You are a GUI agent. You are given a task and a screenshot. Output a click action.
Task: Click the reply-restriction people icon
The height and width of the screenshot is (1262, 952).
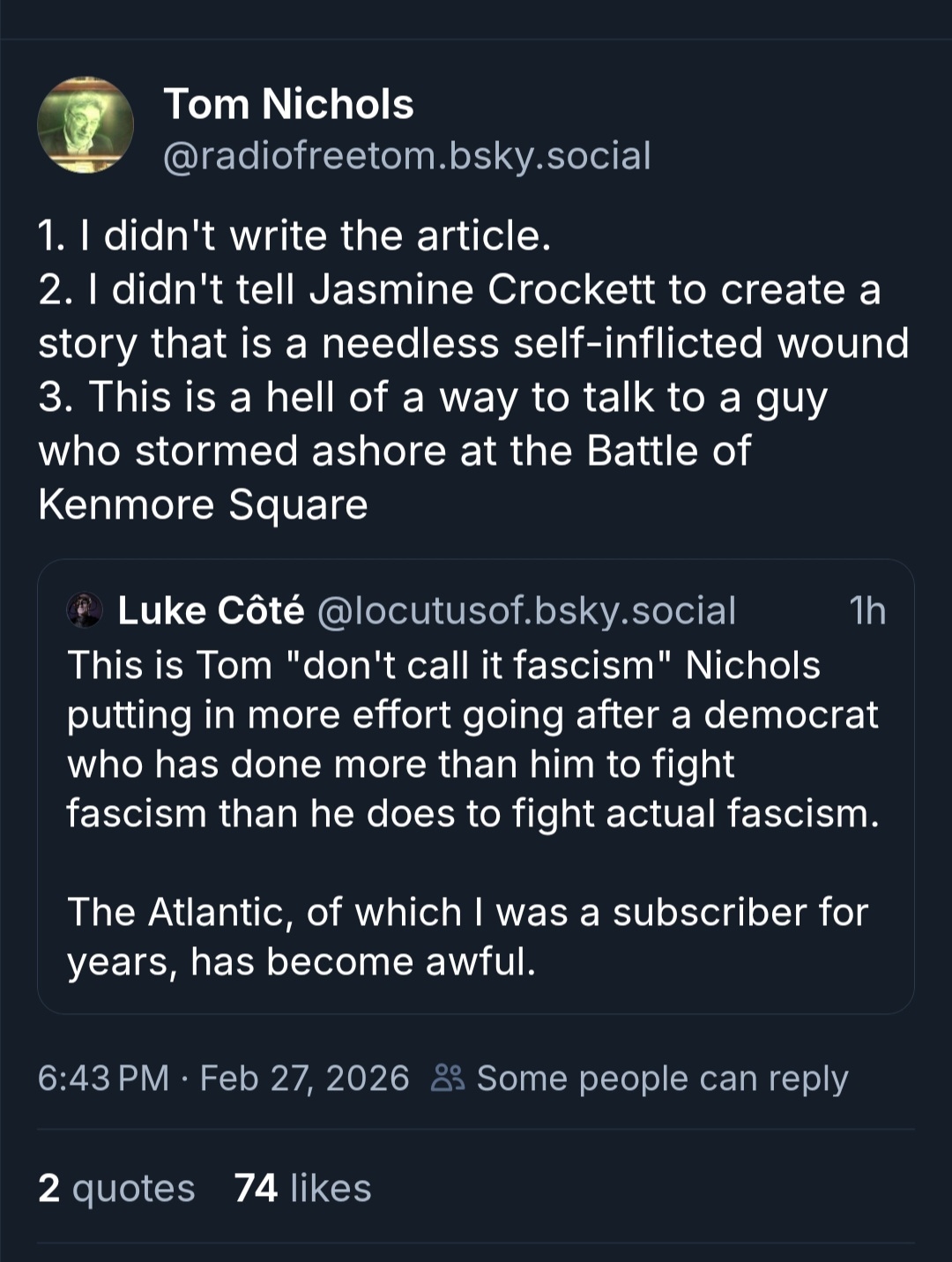tap(447, 1078)
